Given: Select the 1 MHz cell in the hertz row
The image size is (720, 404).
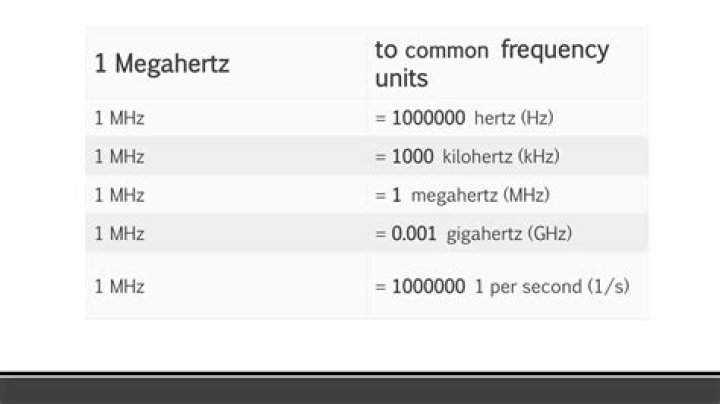Looking at the screenshot, I should tap(120, 118).
